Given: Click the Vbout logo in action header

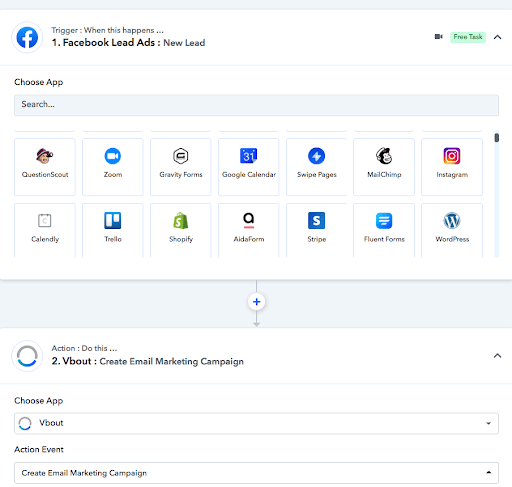Looking at the screenshot, I should tap(27, 356).
